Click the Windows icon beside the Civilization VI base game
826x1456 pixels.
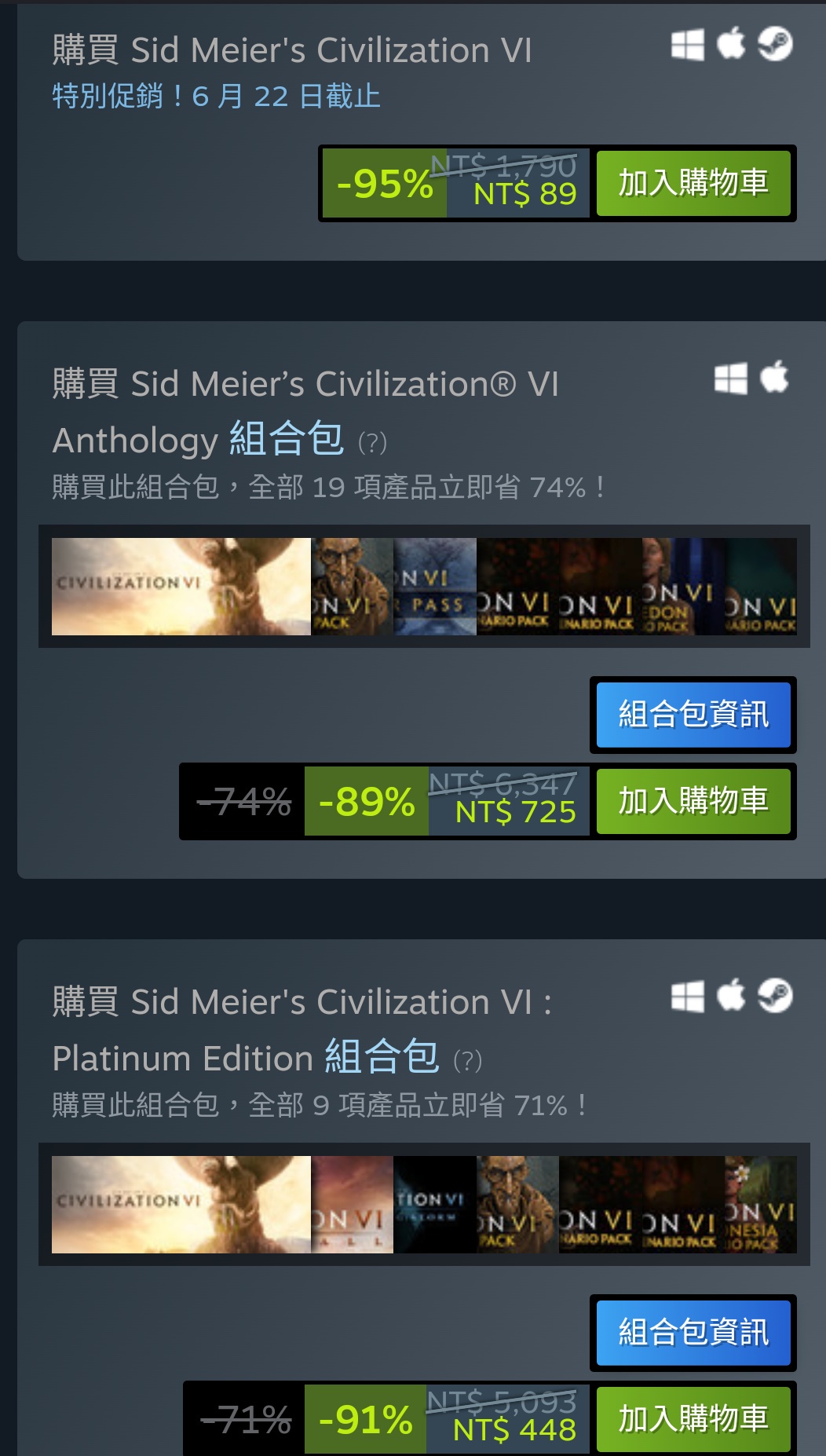[x=688, y=44]
